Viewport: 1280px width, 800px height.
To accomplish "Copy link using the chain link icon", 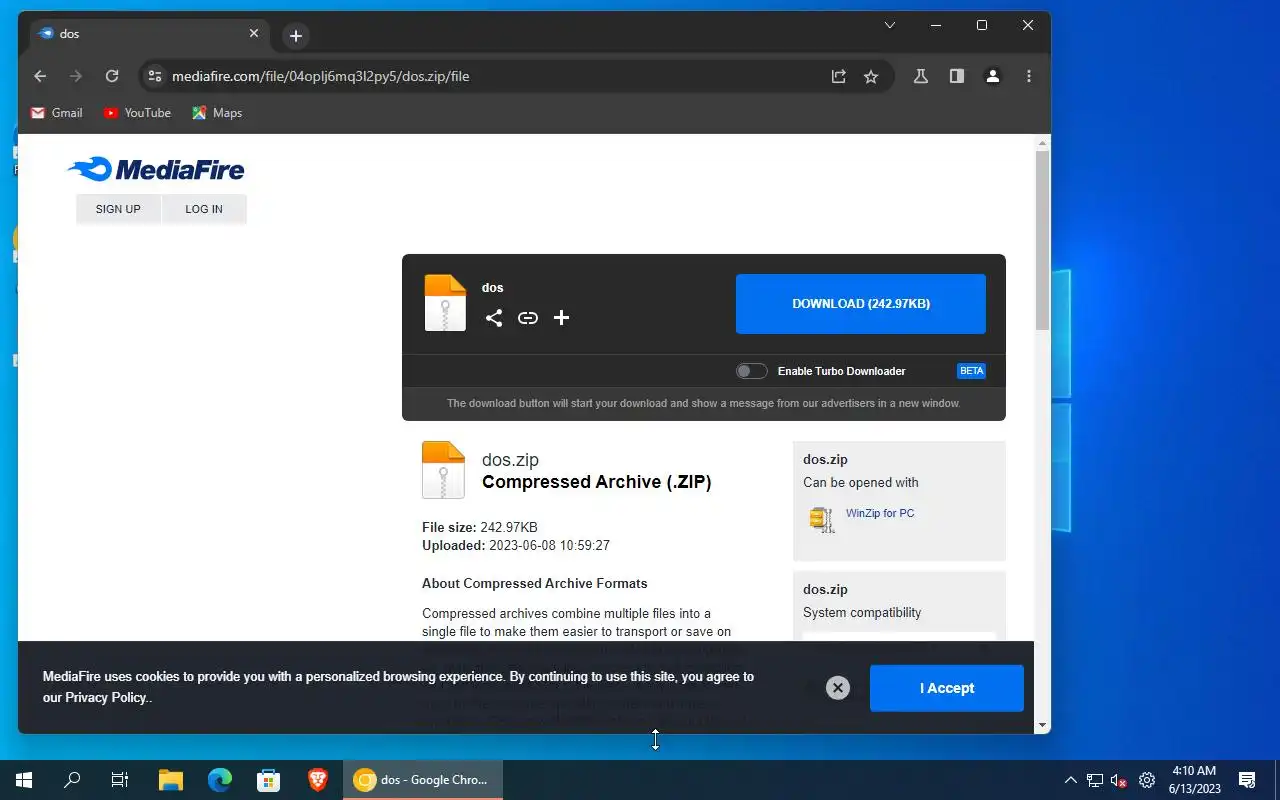I will (528, 318).
